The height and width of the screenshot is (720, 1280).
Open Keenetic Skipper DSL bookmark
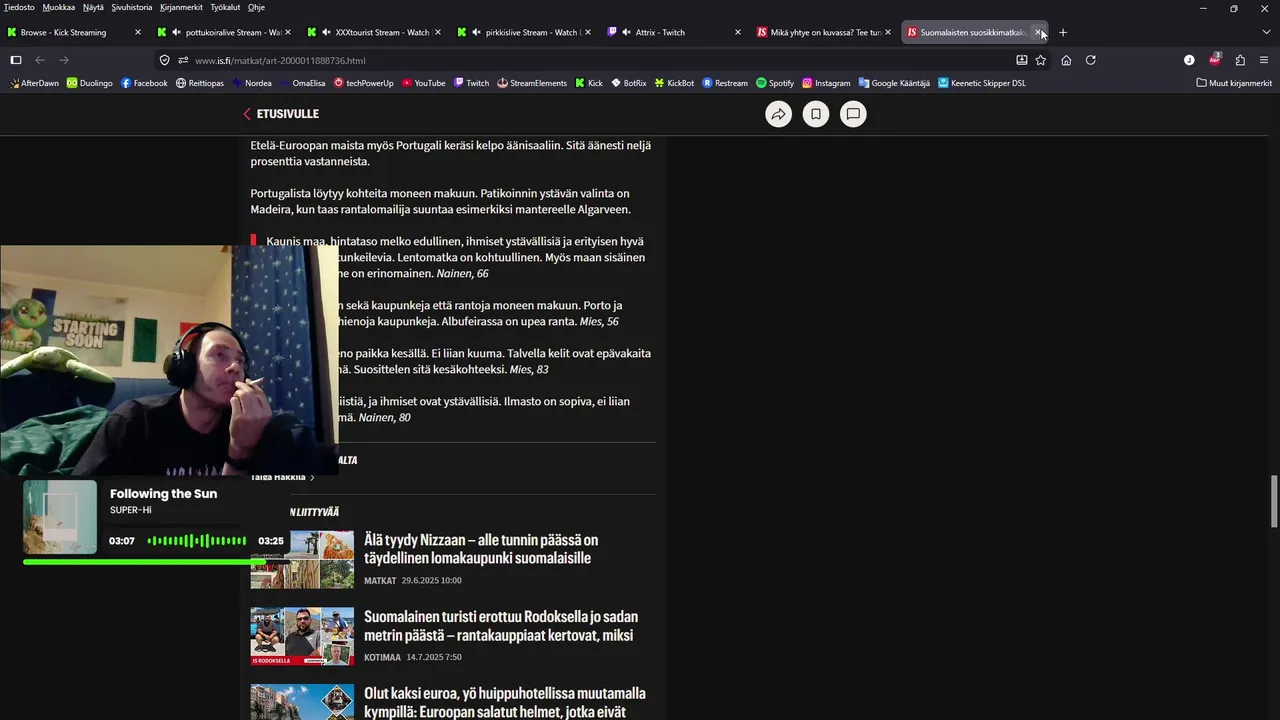982,83
